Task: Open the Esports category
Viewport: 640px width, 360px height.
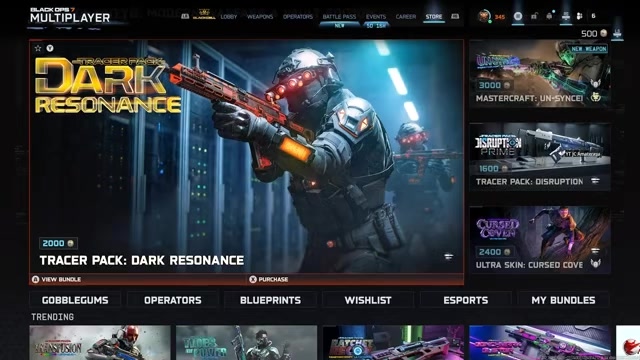Action: point(466,300)
